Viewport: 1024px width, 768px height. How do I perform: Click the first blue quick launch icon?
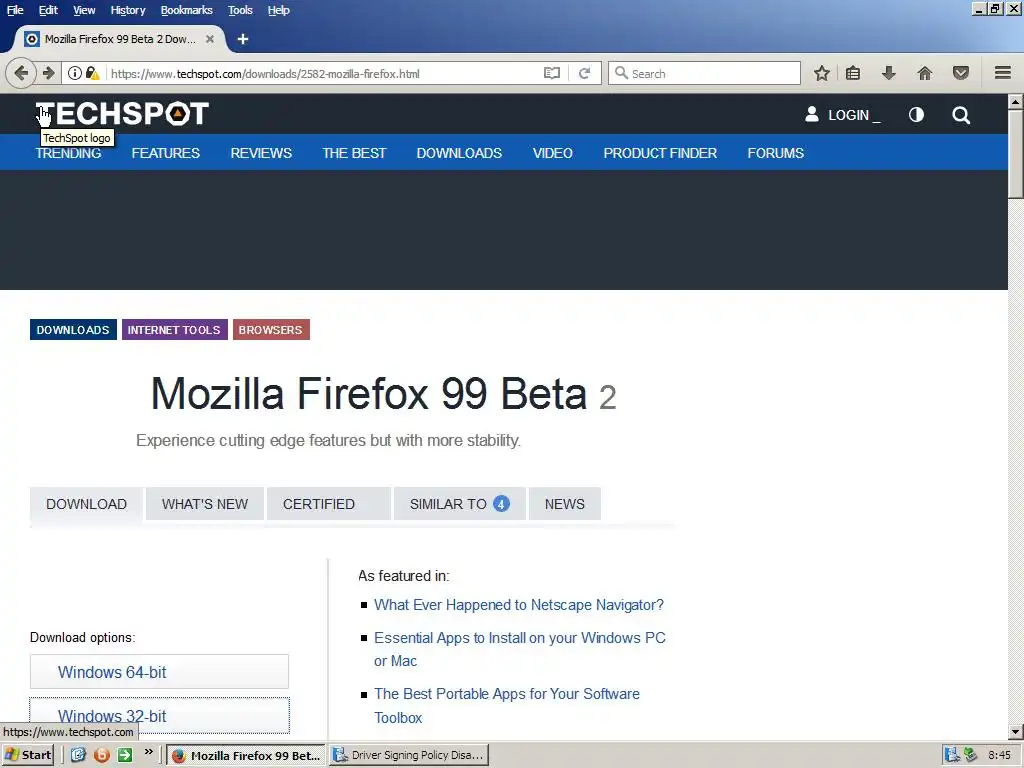78,755
